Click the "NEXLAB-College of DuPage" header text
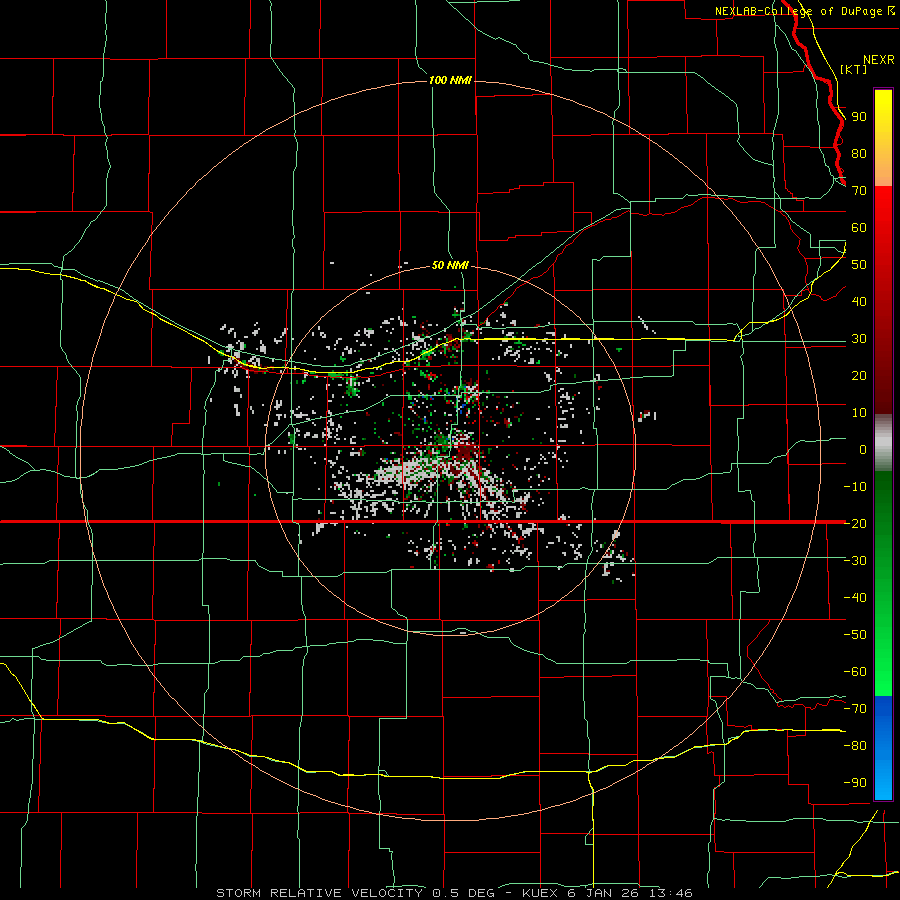The width and height of the screenshot is (900, 900). tap(800, 11)
